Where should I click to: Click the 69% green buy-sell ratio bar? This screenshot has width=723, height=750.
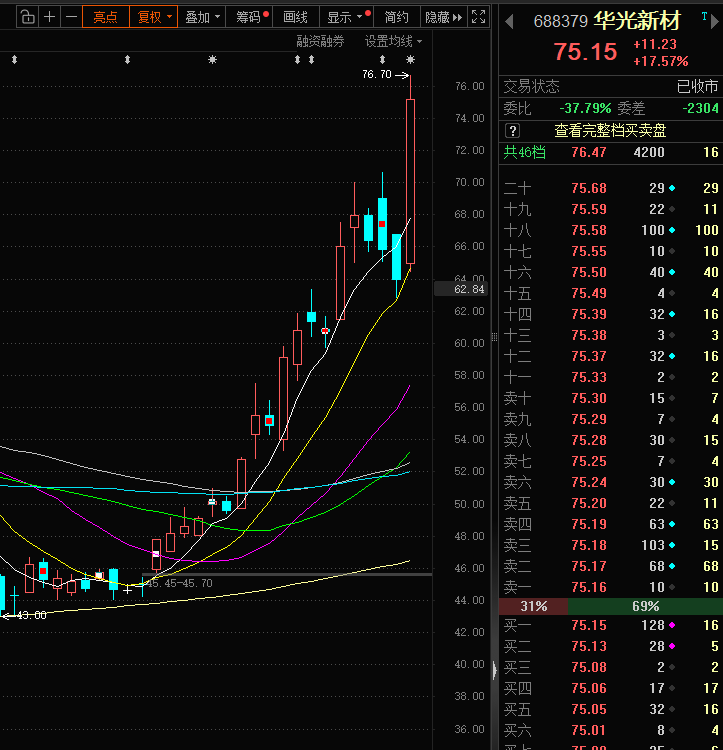point(646,606)
